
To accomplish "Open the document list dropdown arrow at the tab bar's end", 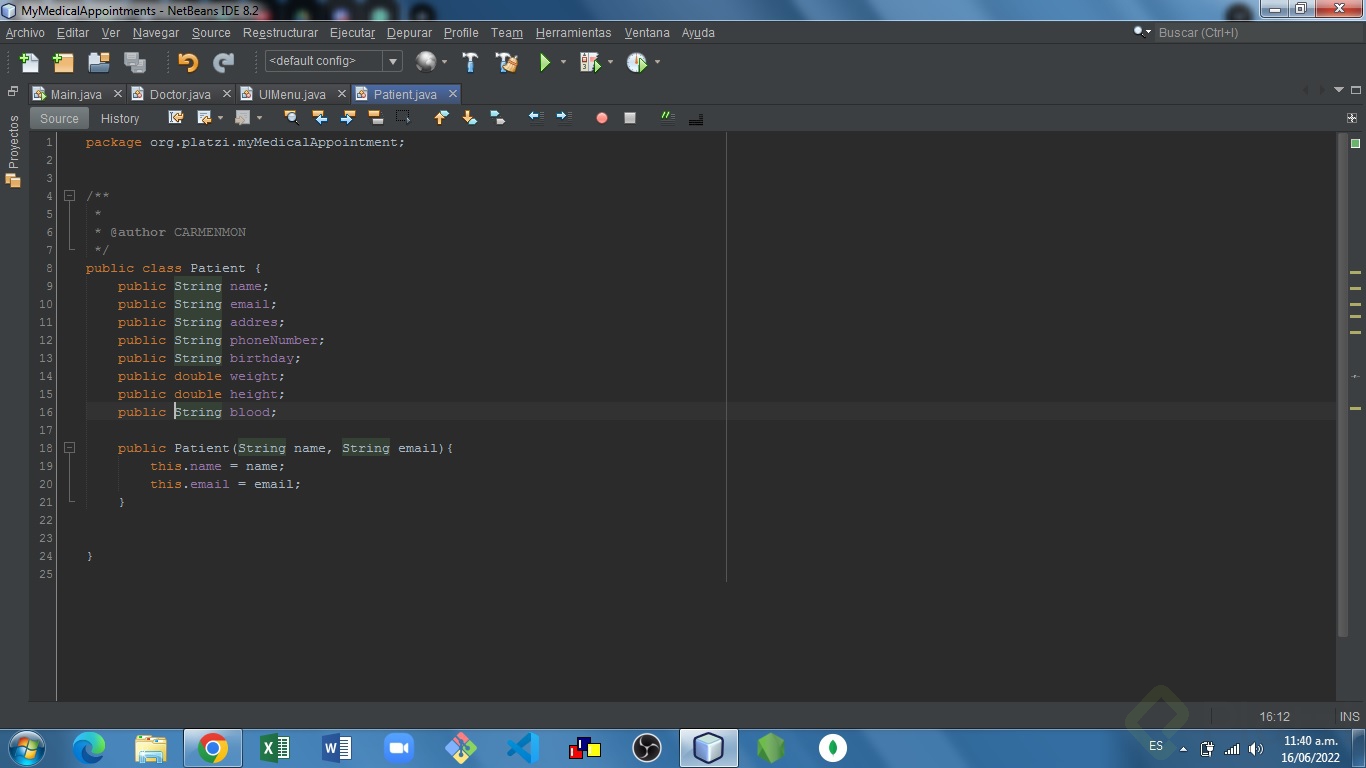I will [x=1339, y=90].
